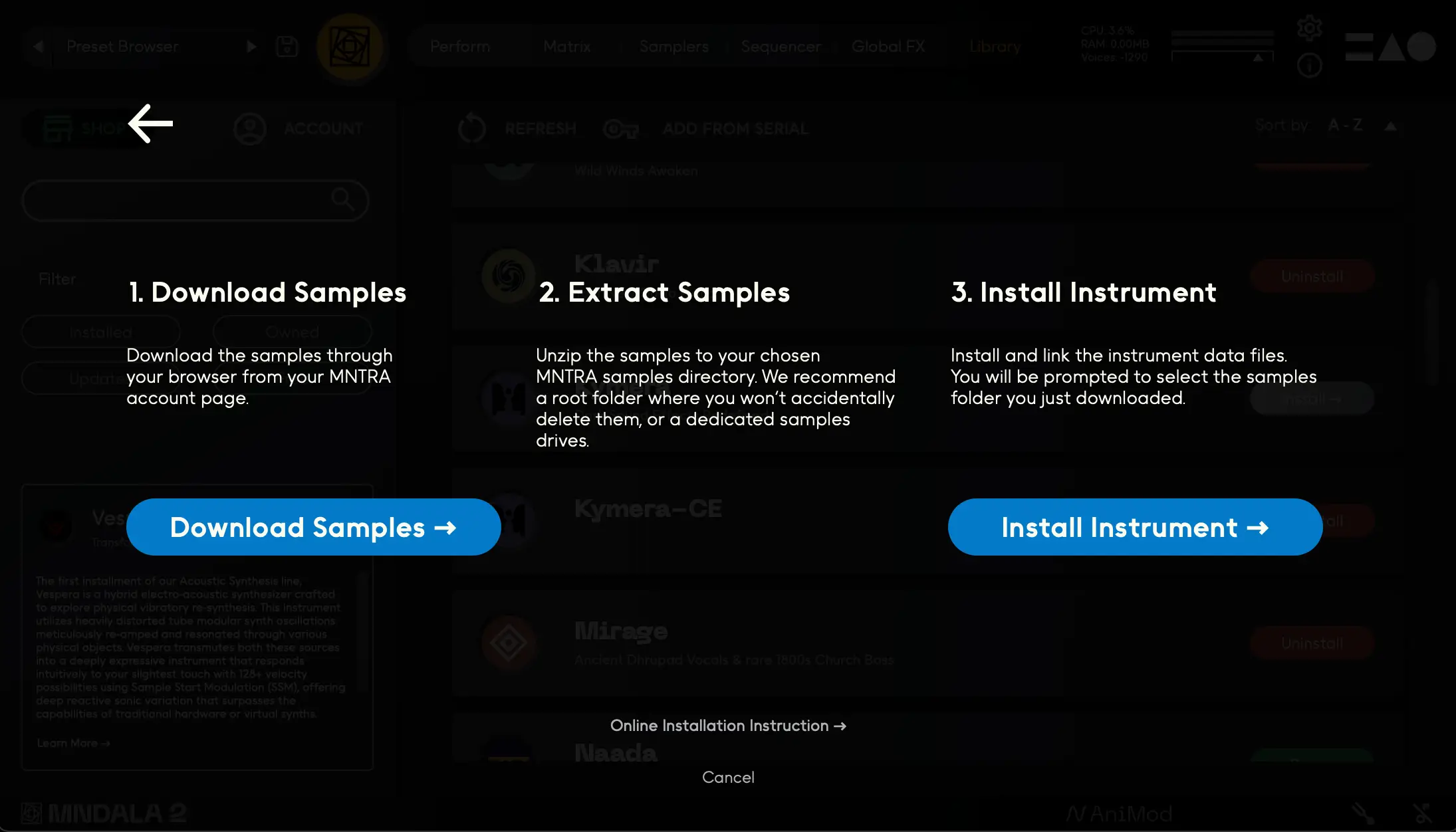Screen dimensions: 1456x832
Task: Click the AniMod logo in footer
Action: tap(1120, 813)
